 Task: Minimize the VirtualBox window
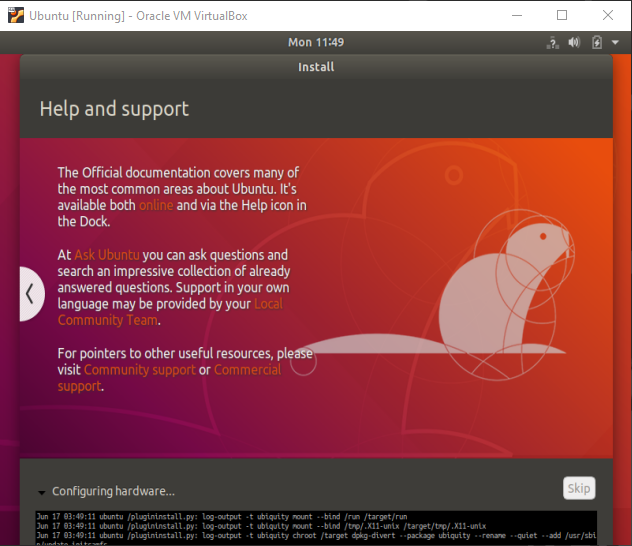(x=517, y=15)
